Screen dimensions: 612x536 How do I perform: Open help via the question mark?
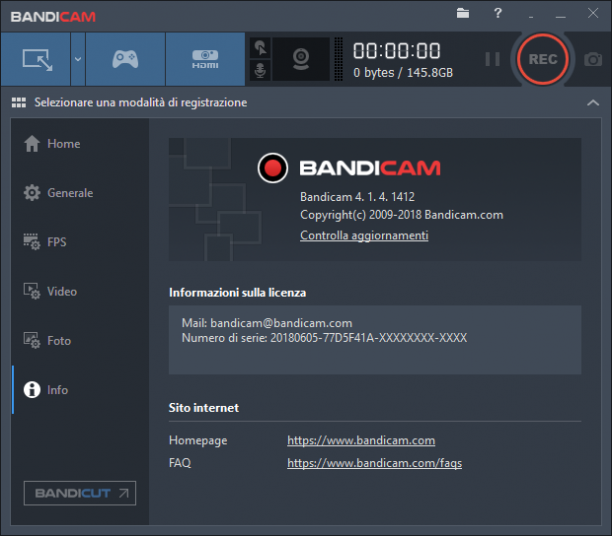498,13
